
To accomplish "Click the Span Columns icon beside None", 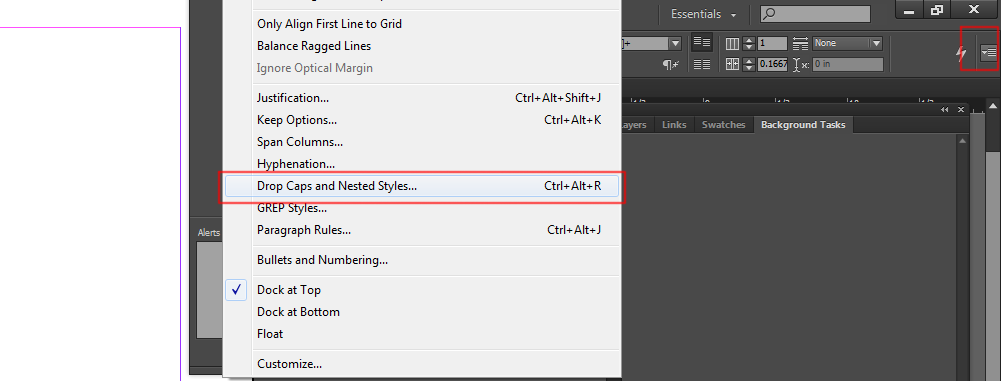I will click(x=801, y=44).
